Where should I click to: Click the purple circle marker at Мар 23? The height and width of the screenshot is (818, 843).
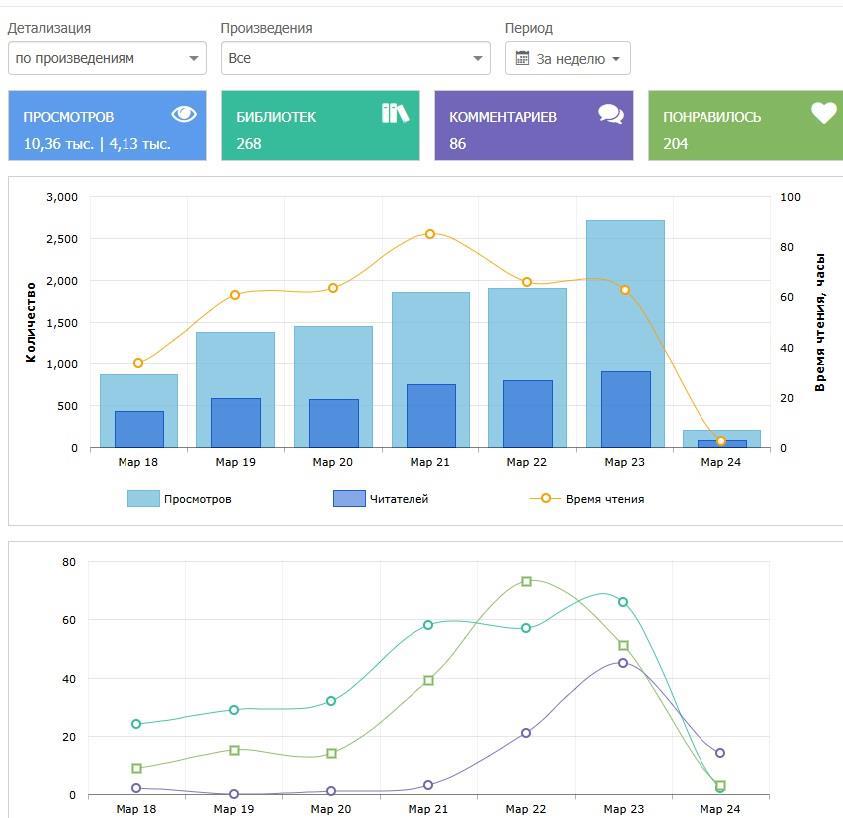623,663
